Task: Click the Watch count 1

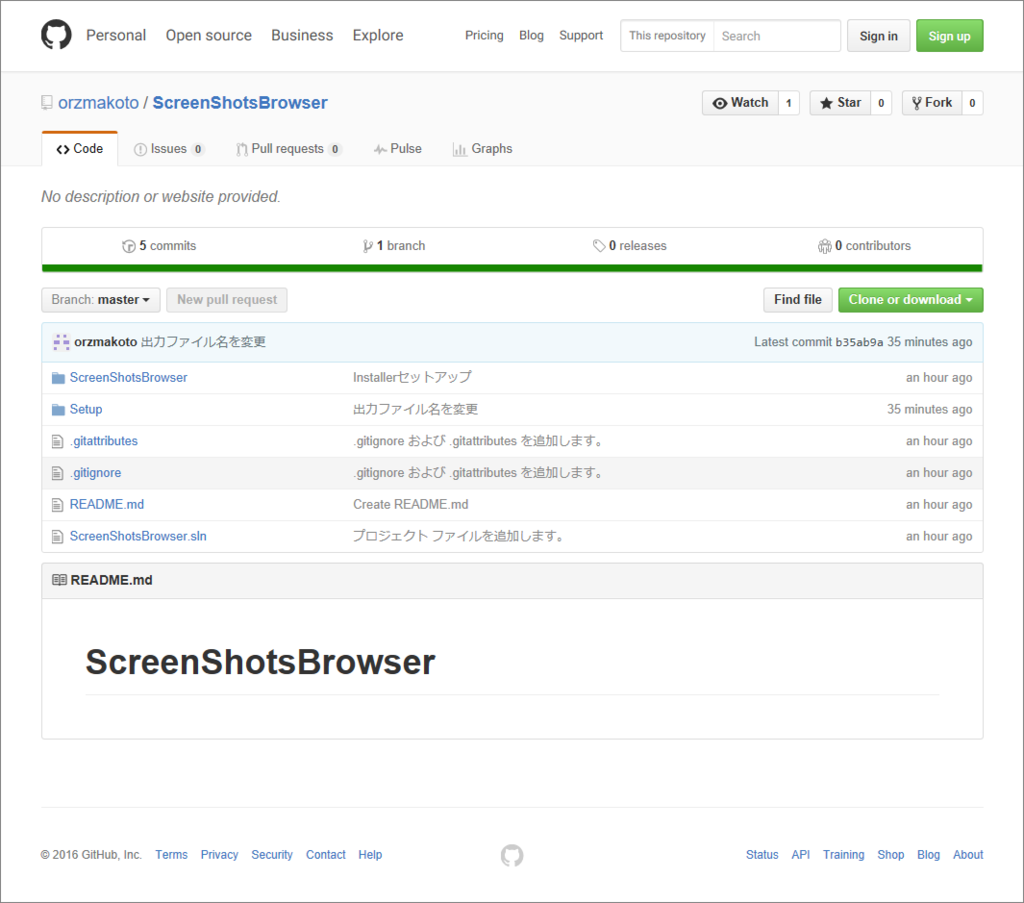Action: [788, 103]
